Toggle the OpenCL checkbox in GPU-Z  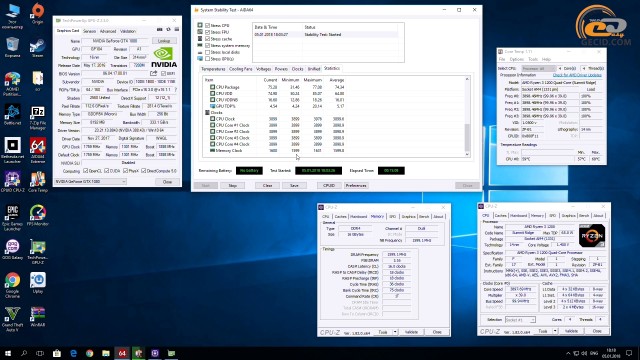coord(85,171)
